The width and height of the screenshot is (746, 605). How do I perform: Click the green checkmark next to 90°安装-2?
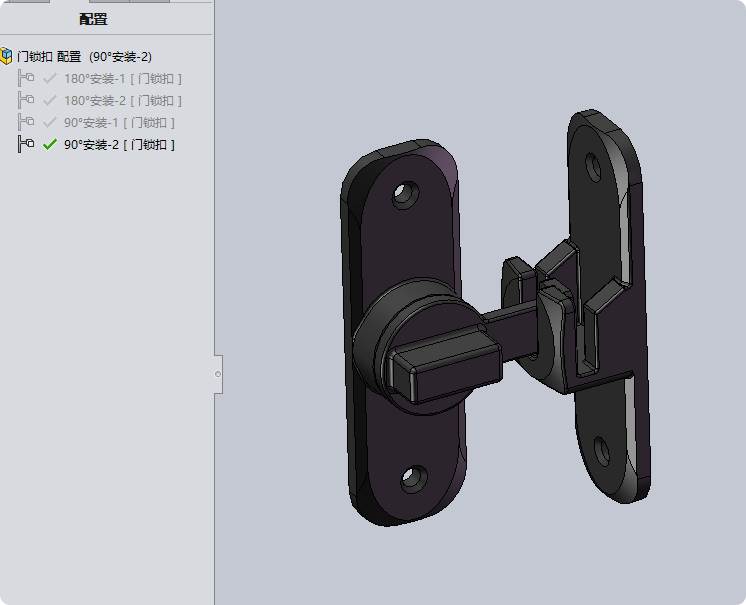pos(49,144)
